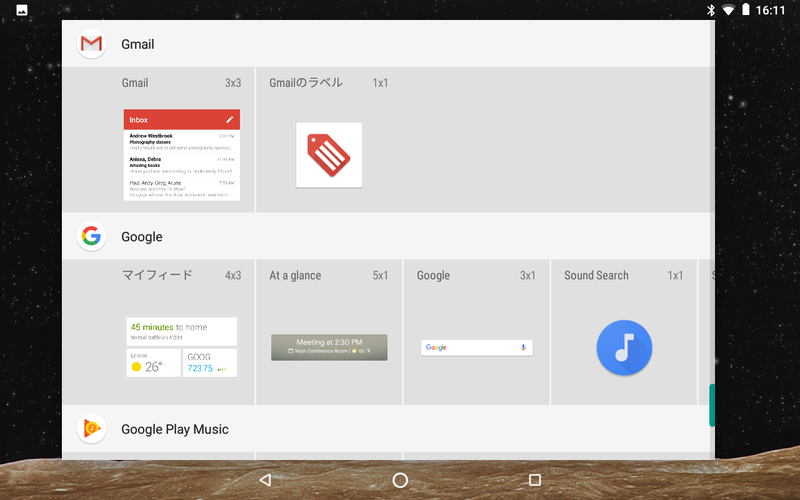Select the Google 3x1 search bar widget
This screenshot has height=500, width=800.
[477, 347]
